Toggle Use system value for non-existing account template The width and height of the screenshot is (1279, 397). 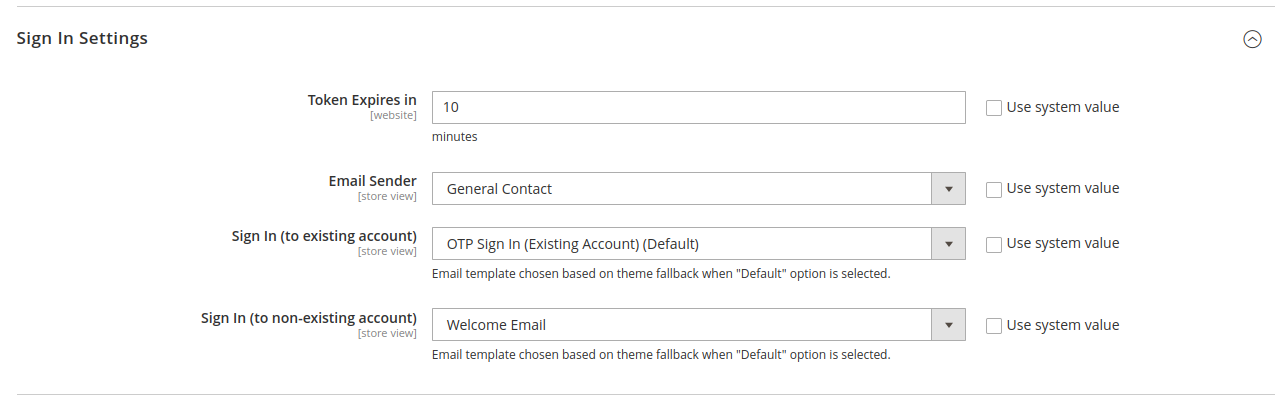point(994,326)
